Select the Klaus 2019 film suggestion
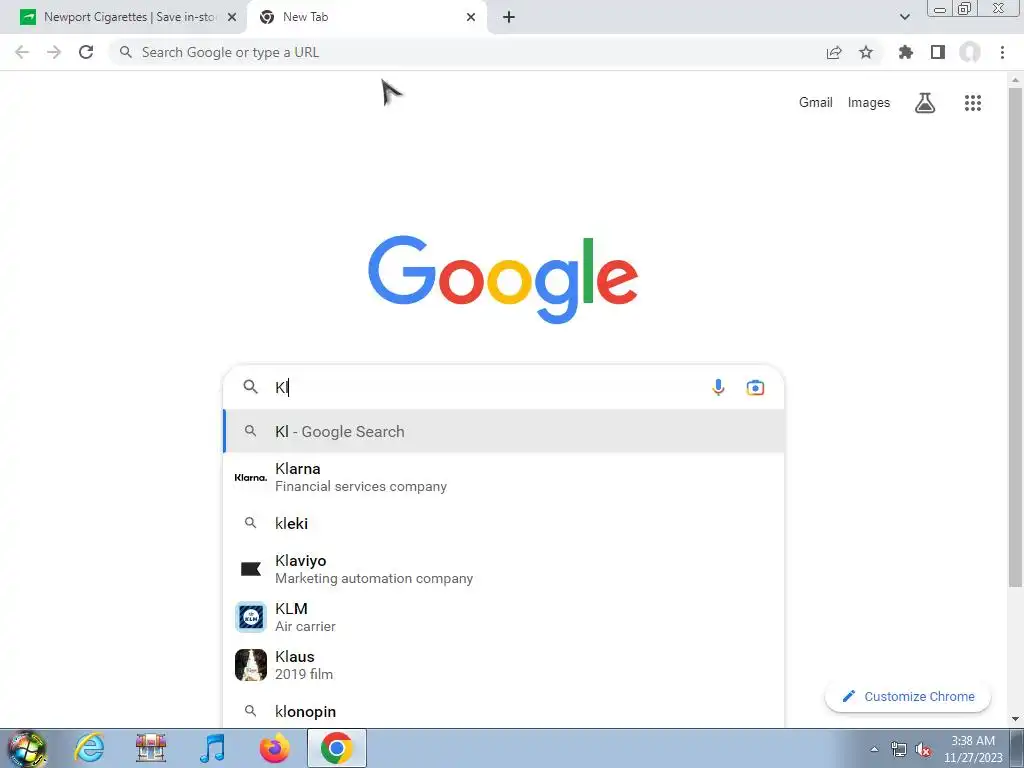The image size is (1024, 768). click(504, 665)
